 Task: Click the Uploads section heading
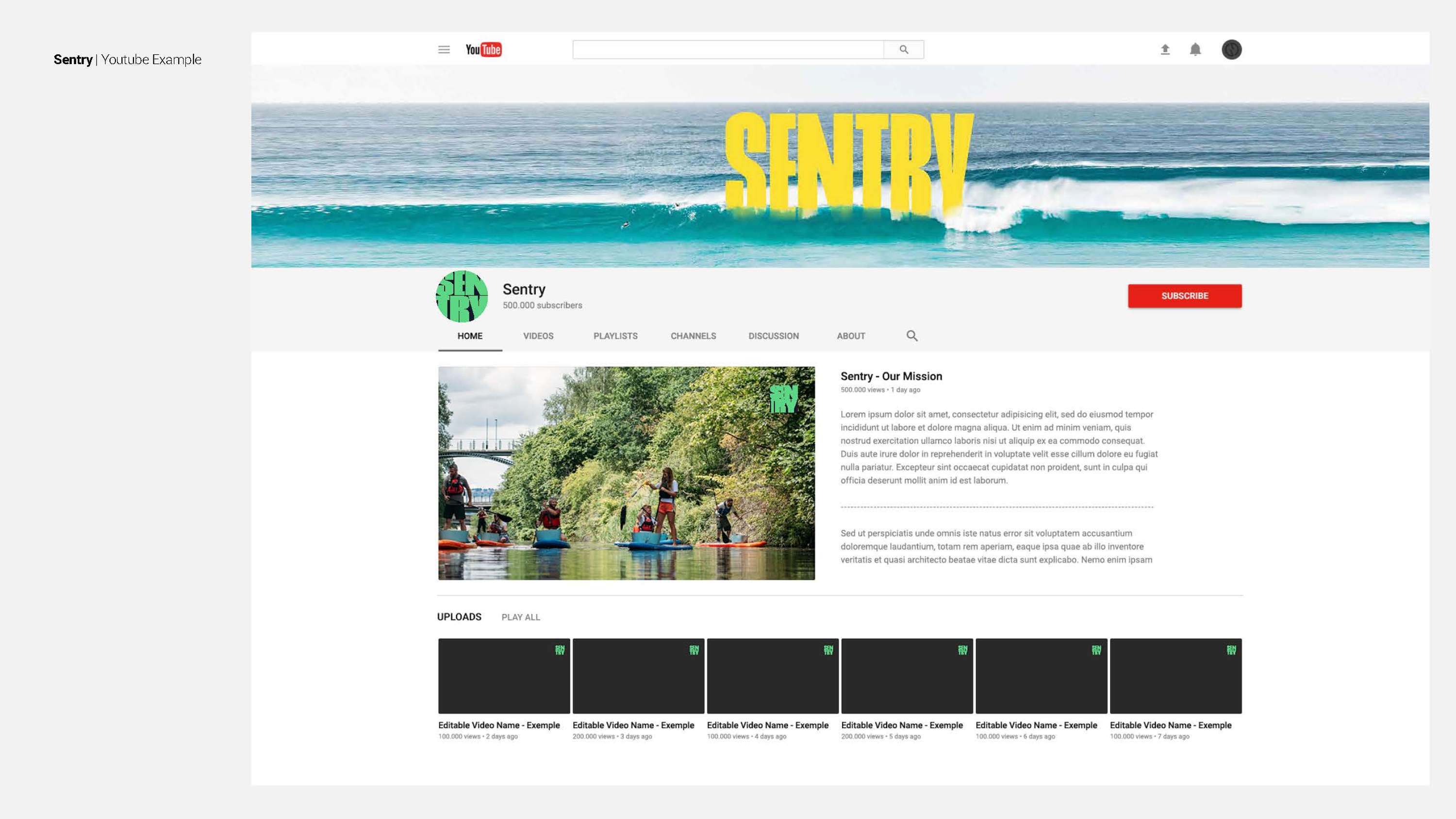pos(459,617)
